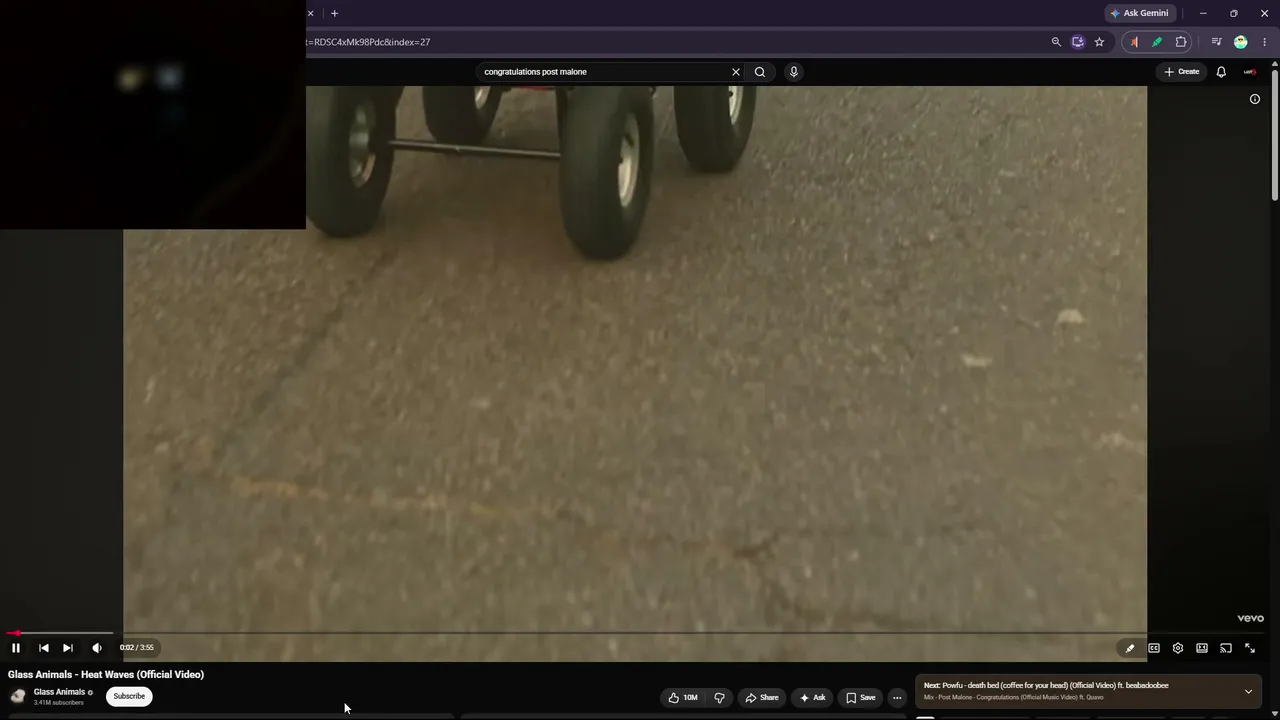1280x720 pixels.
Task: Open the YouTube Create menu
Action: 1181,72
